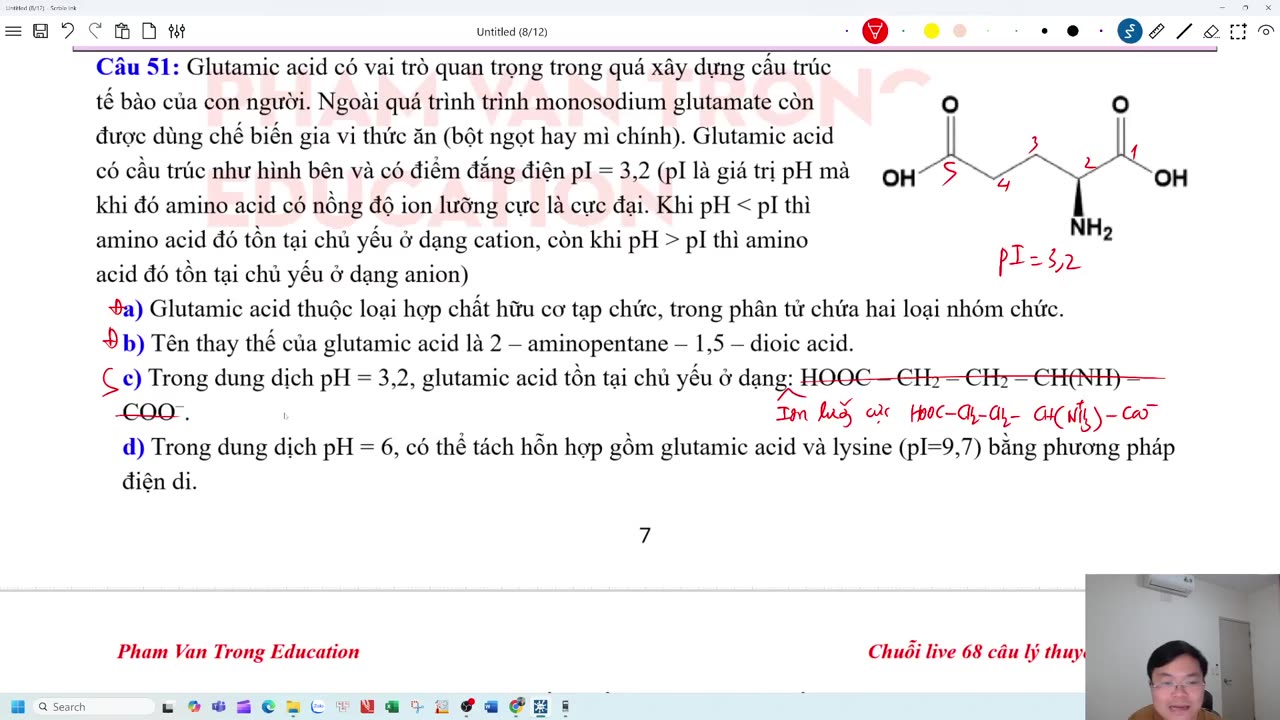Open Task View on the taskbar
The height and width of the screenshot is (720, 1280).
tap(168, 707)
